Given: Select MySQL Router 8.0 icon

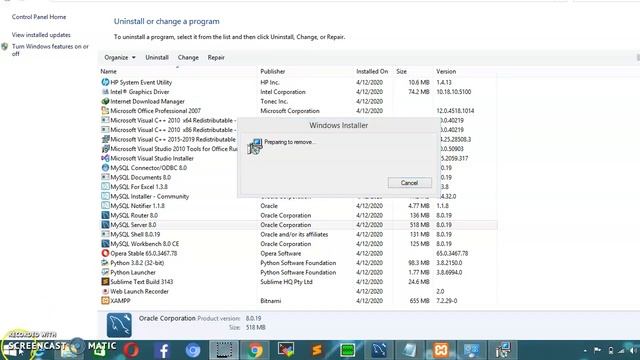Looking at the screenshot, I should pos(105,215).
